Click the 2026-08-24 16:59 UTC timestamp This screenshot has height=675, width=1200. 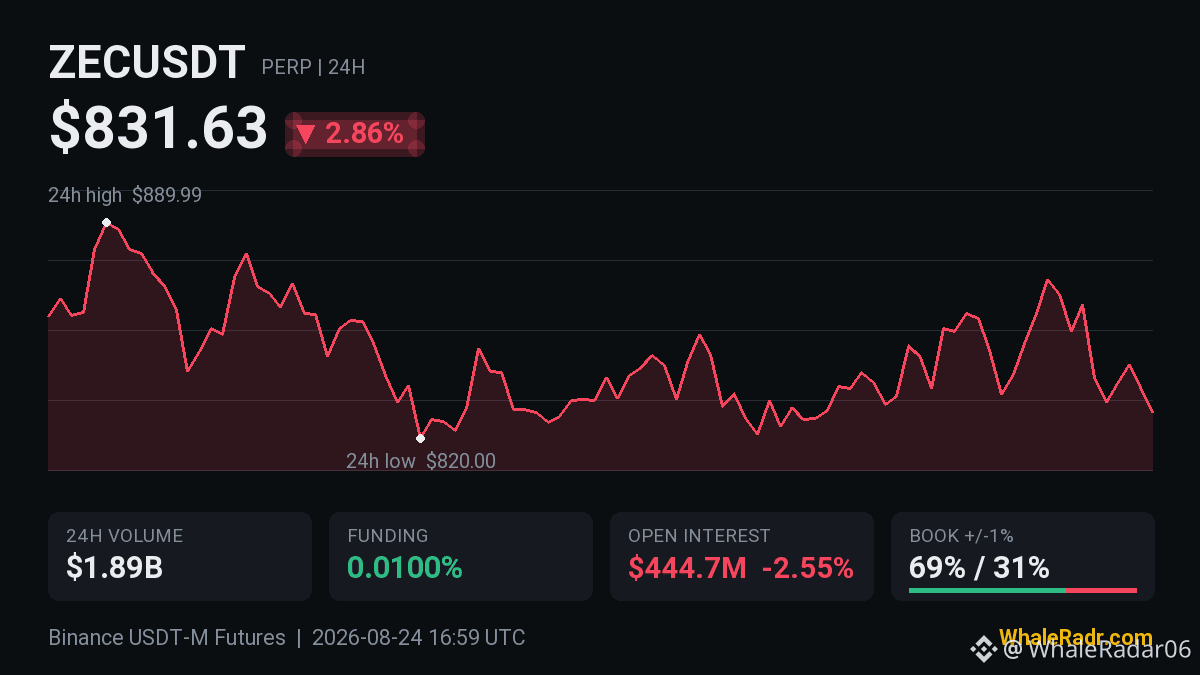tap(418, 638)
